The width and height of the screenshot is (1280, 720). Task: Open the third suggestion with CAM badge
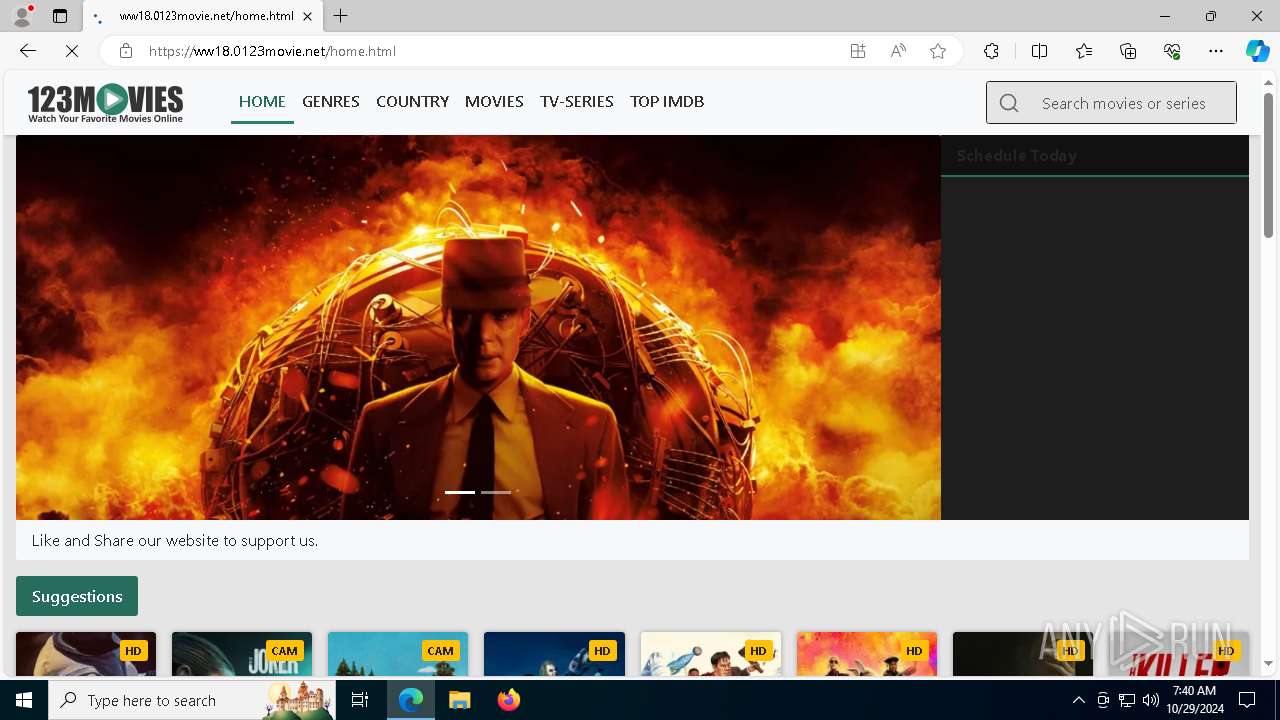[x=398, y=654]
